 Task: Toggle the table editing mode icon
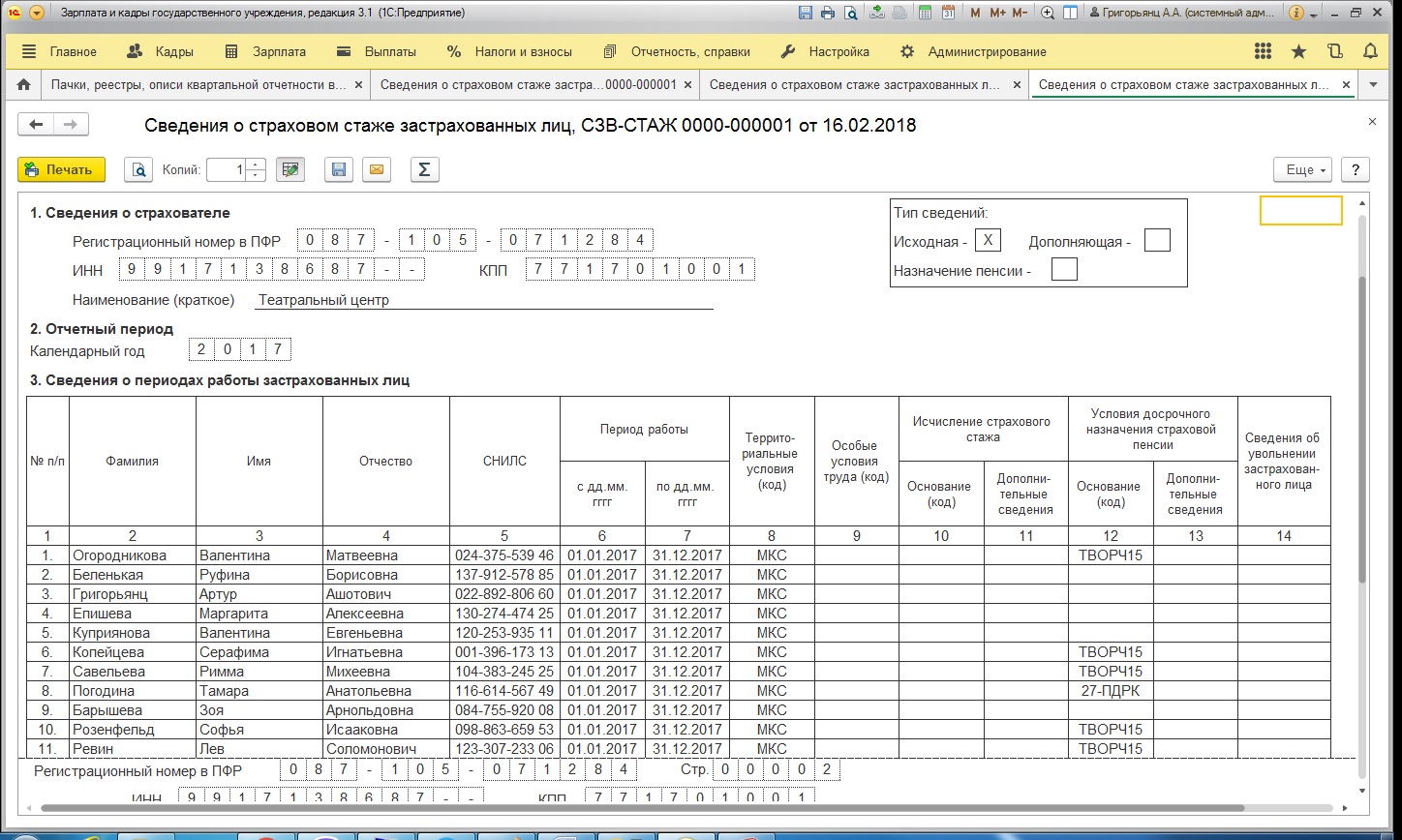pyautogui.click(x=290, y=170)
